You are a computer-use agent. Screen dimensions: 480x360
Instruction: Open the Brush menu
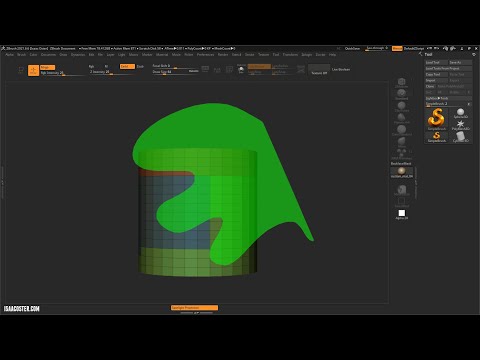click(22, 54)
